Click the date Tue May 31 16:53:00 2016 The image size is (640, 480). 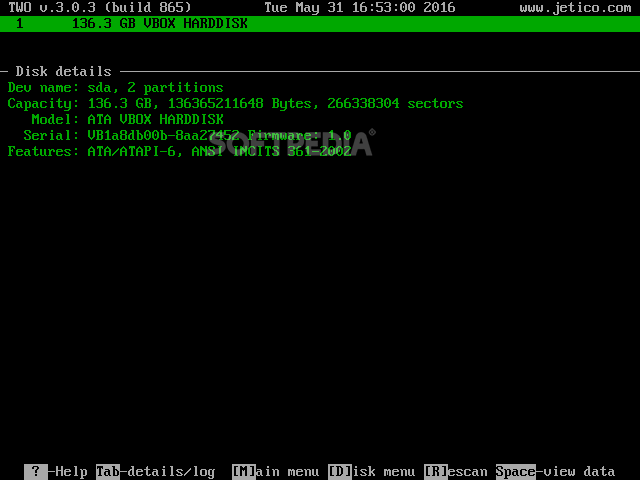360,8
